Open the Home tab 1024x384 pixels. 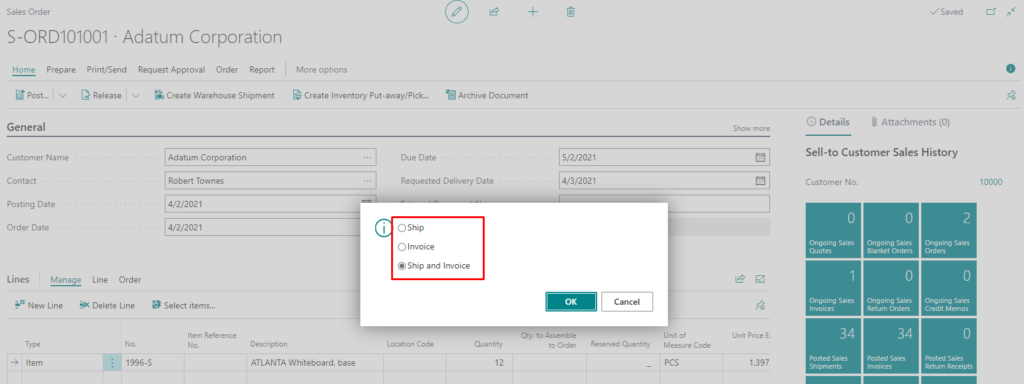[24, 69]
